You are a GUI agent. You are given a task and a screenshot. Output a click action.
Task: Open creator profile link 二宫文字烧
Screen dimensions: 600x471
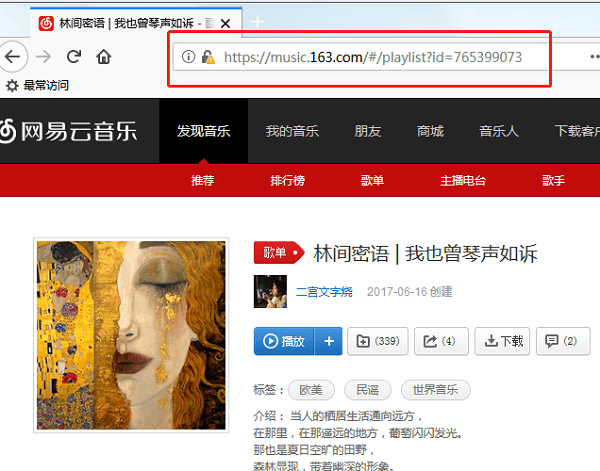coord(324,292)
